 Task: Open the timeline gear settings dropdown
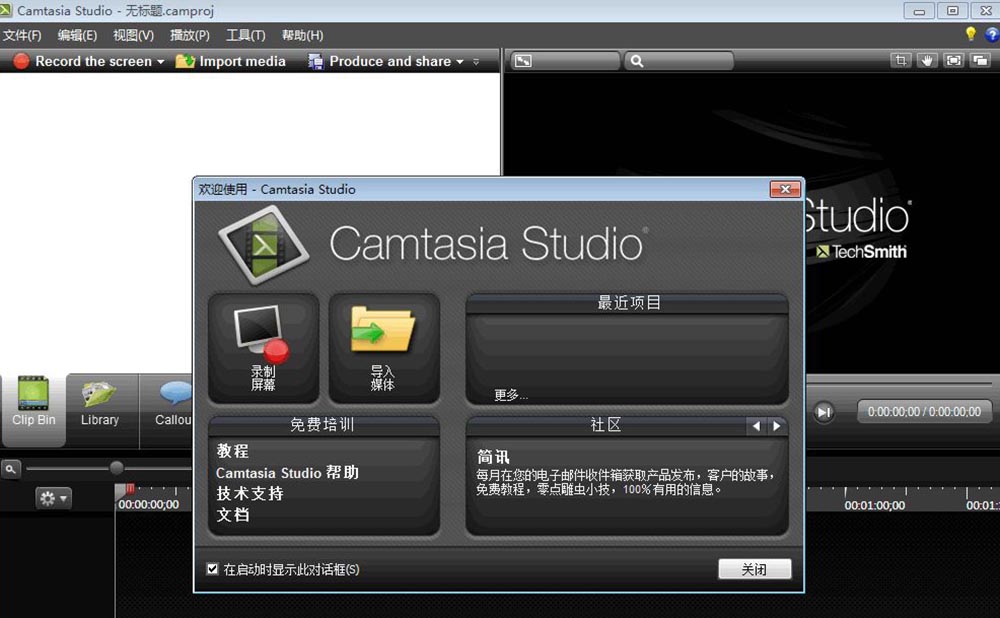pos(54,498)
